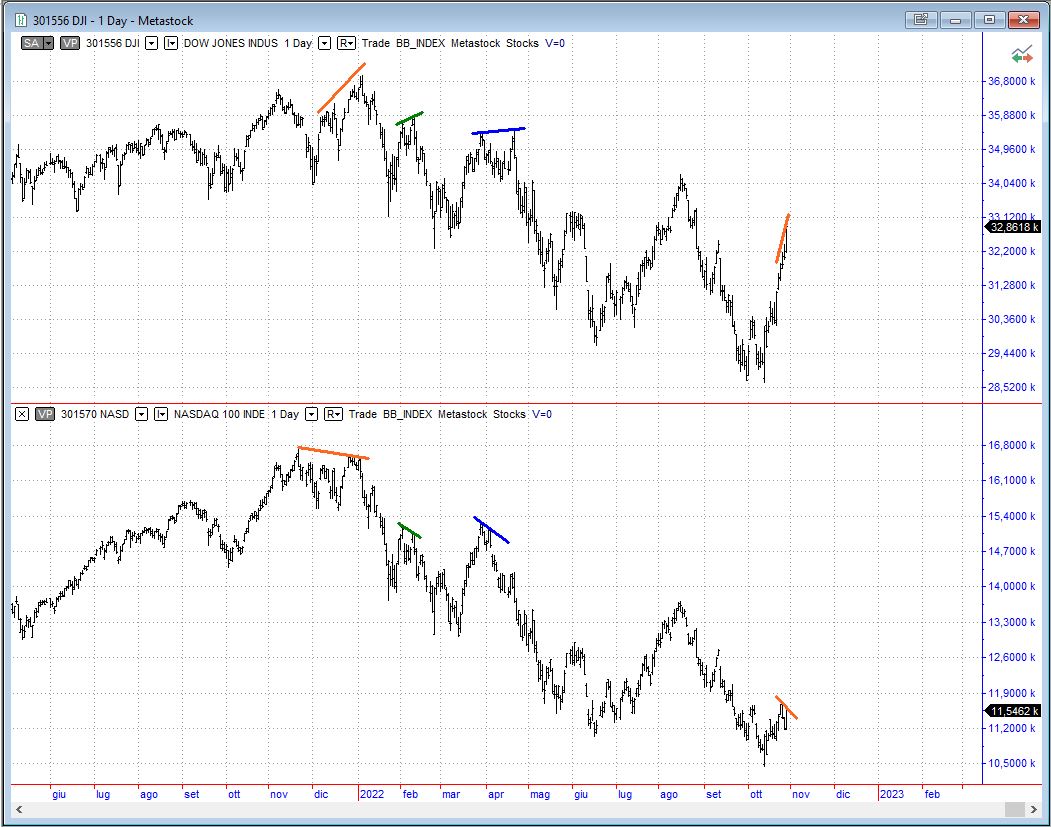Open period dropdown beside NASDAQ 1 Day
This screenshot has width=1051, height=827.
311,414
